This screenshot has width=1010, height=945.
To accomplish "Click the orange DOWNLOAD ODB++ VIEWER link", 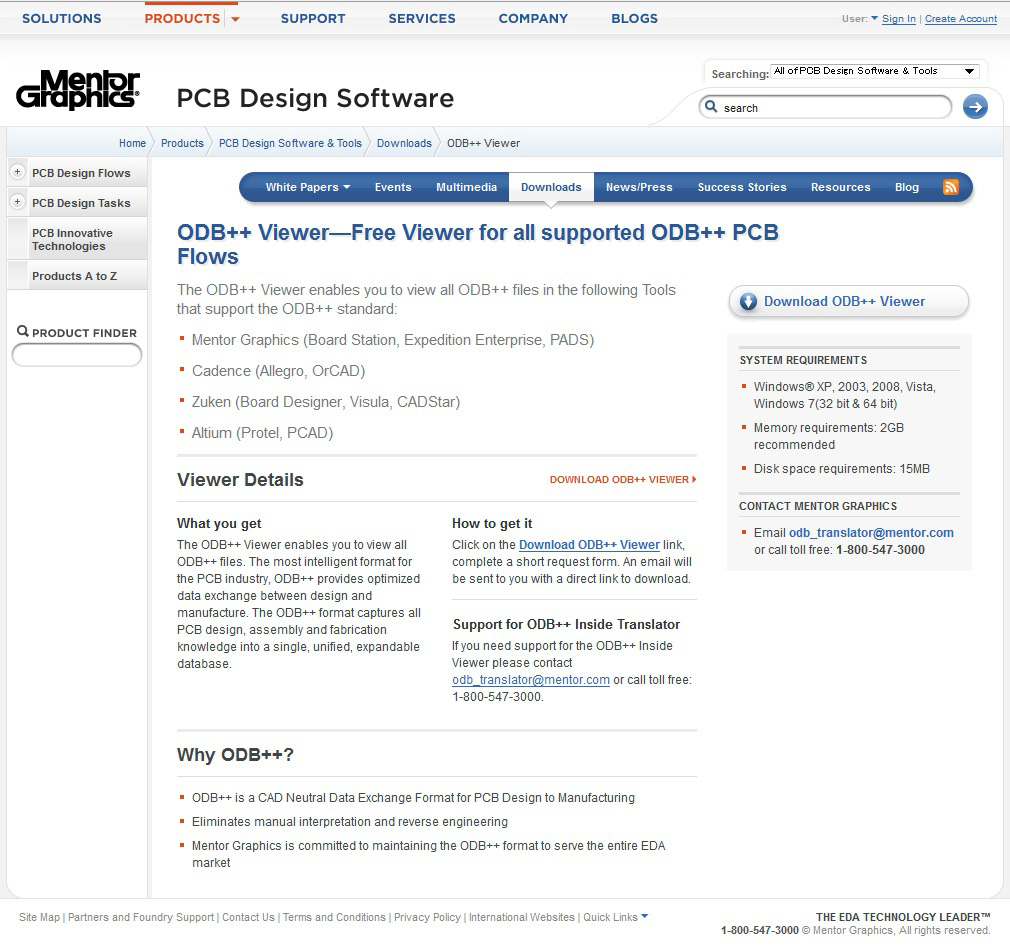I will [623, 479].
